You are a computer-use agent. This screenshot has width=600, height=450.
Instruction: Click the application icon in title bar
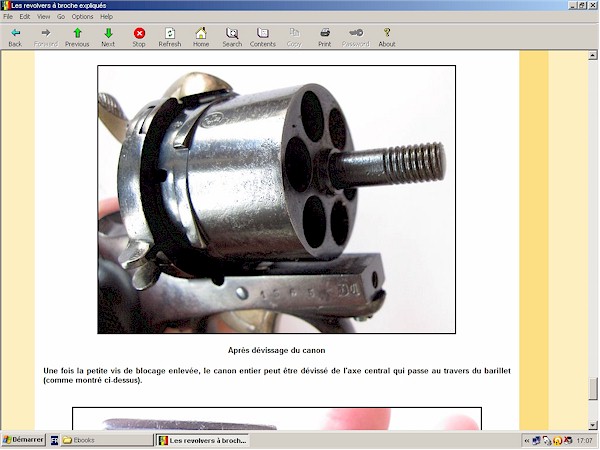pyautogui.click(x=5, y=5)
